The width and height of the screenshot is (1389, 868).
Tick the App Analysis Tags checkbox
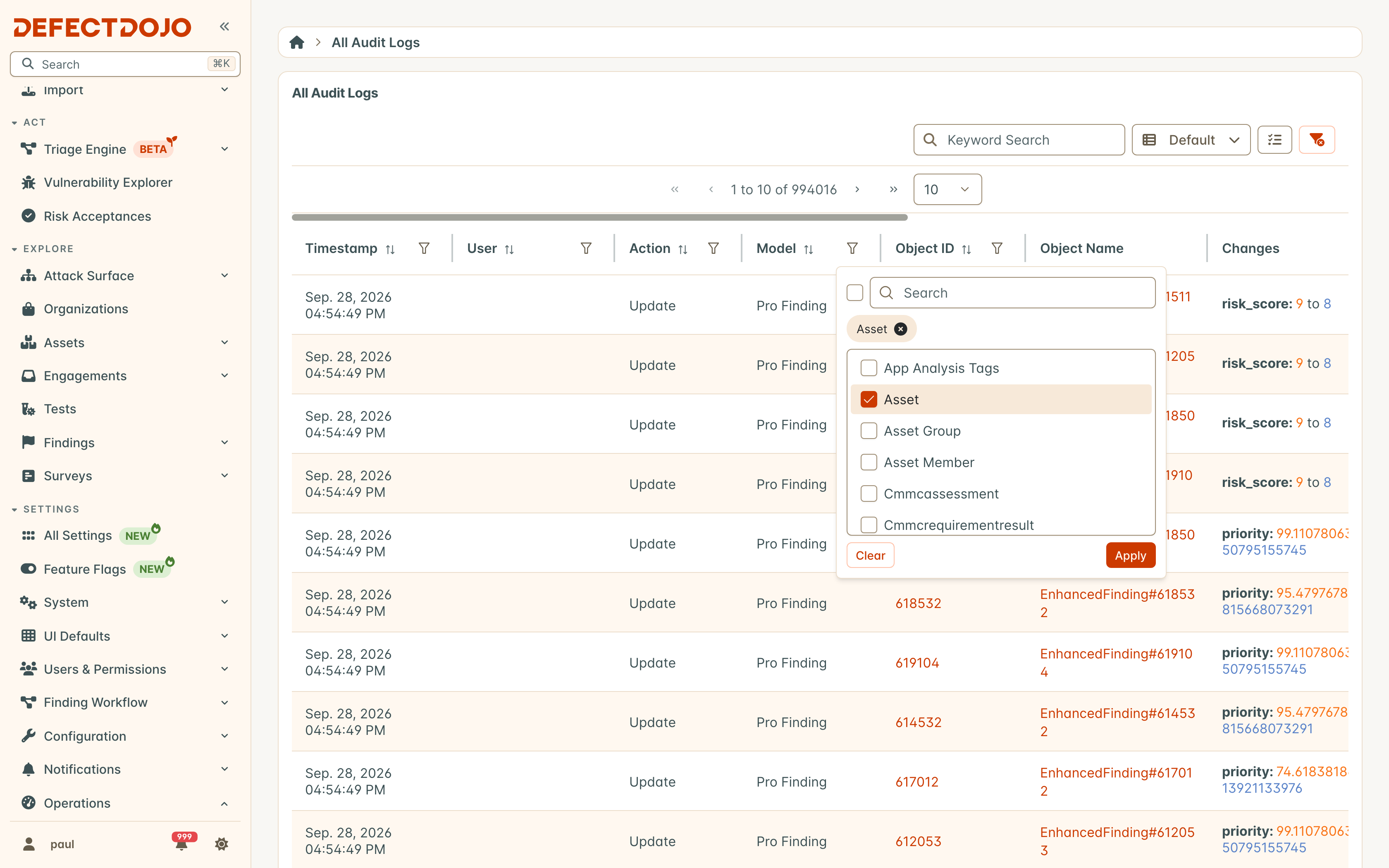[869, 368]
